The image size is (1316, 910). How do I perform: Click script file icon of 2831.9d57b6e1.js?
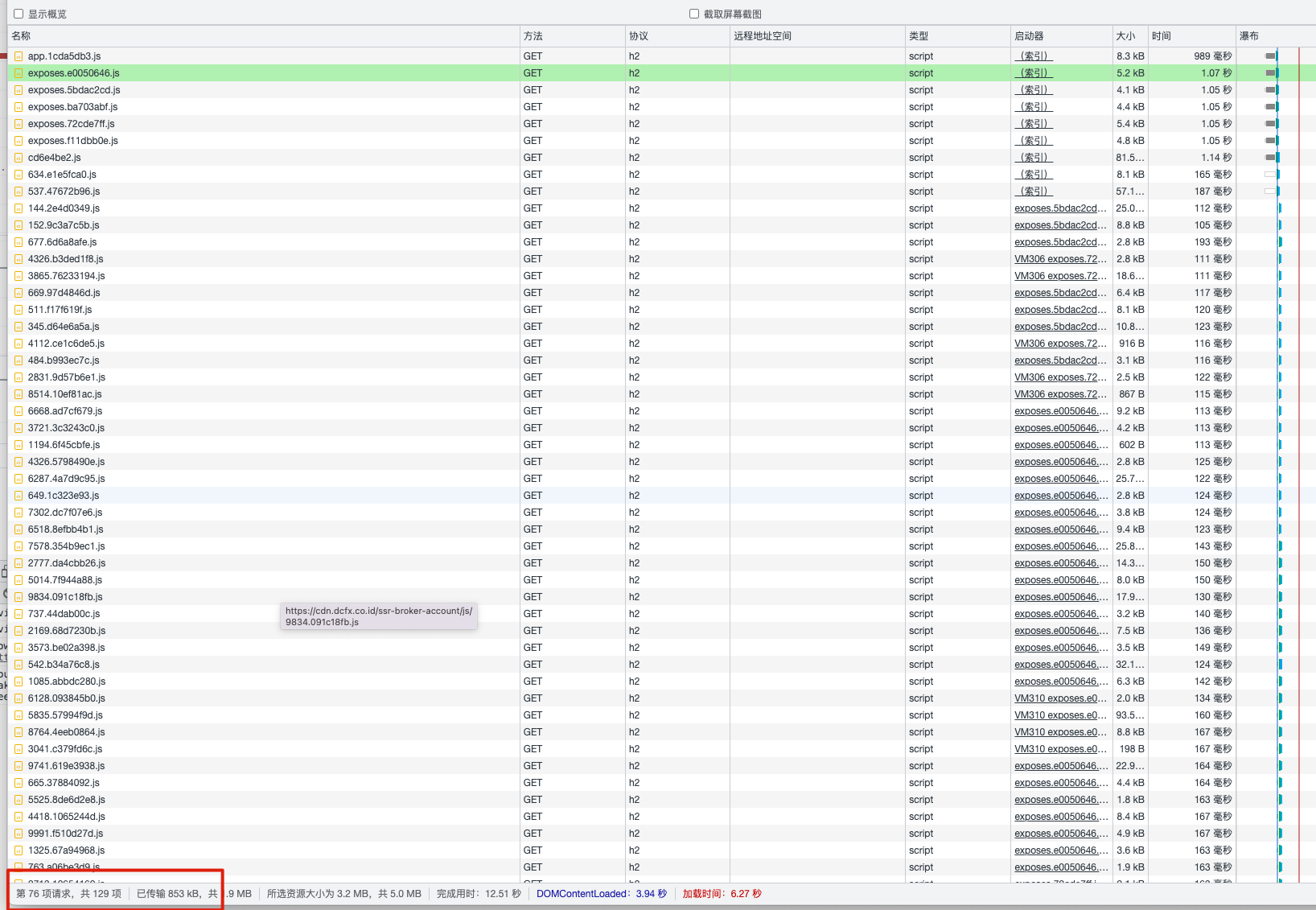tap(19, 377)
